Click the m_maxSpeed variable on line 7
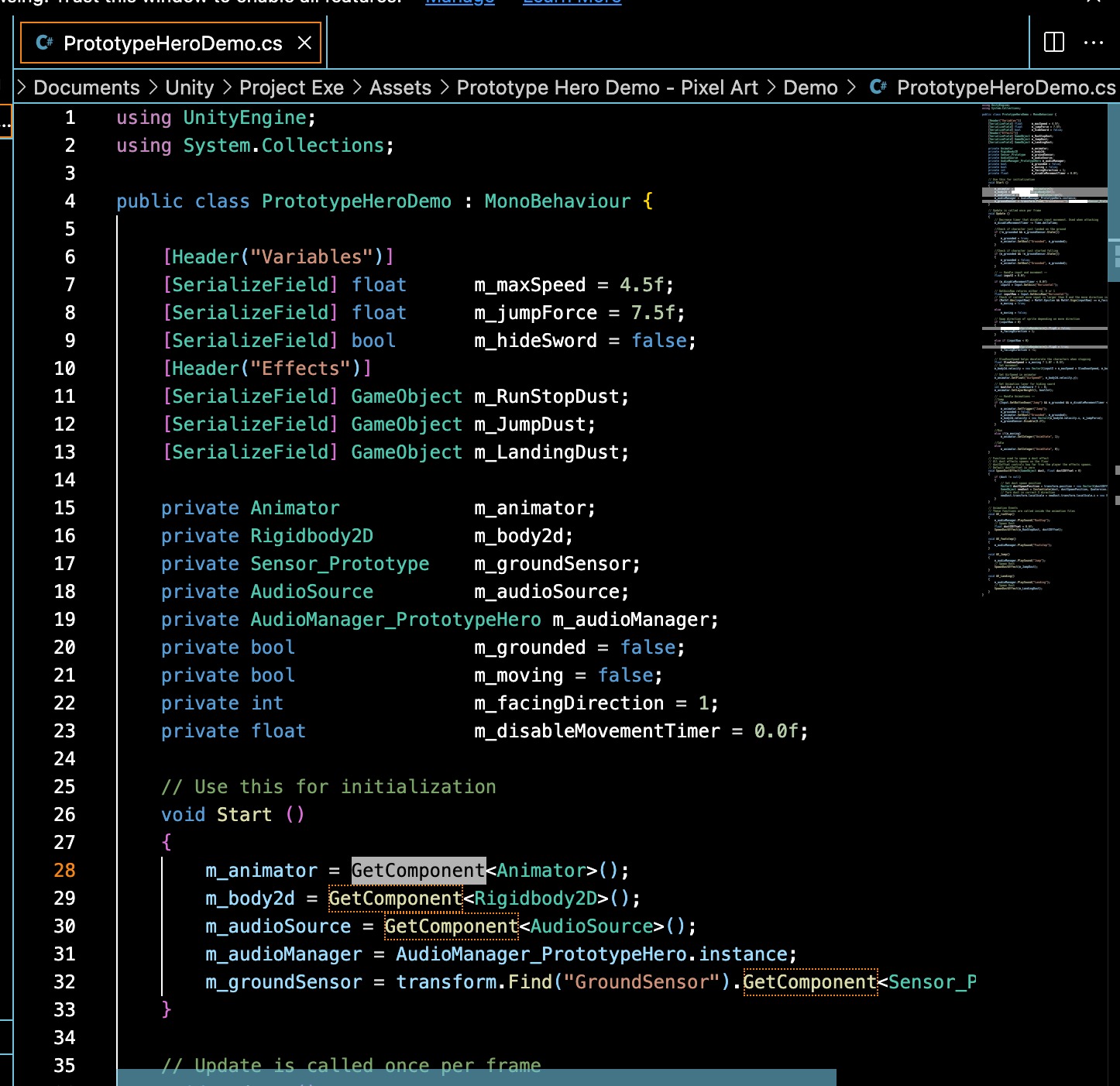 pyautogui.click(x=530, y=285)
